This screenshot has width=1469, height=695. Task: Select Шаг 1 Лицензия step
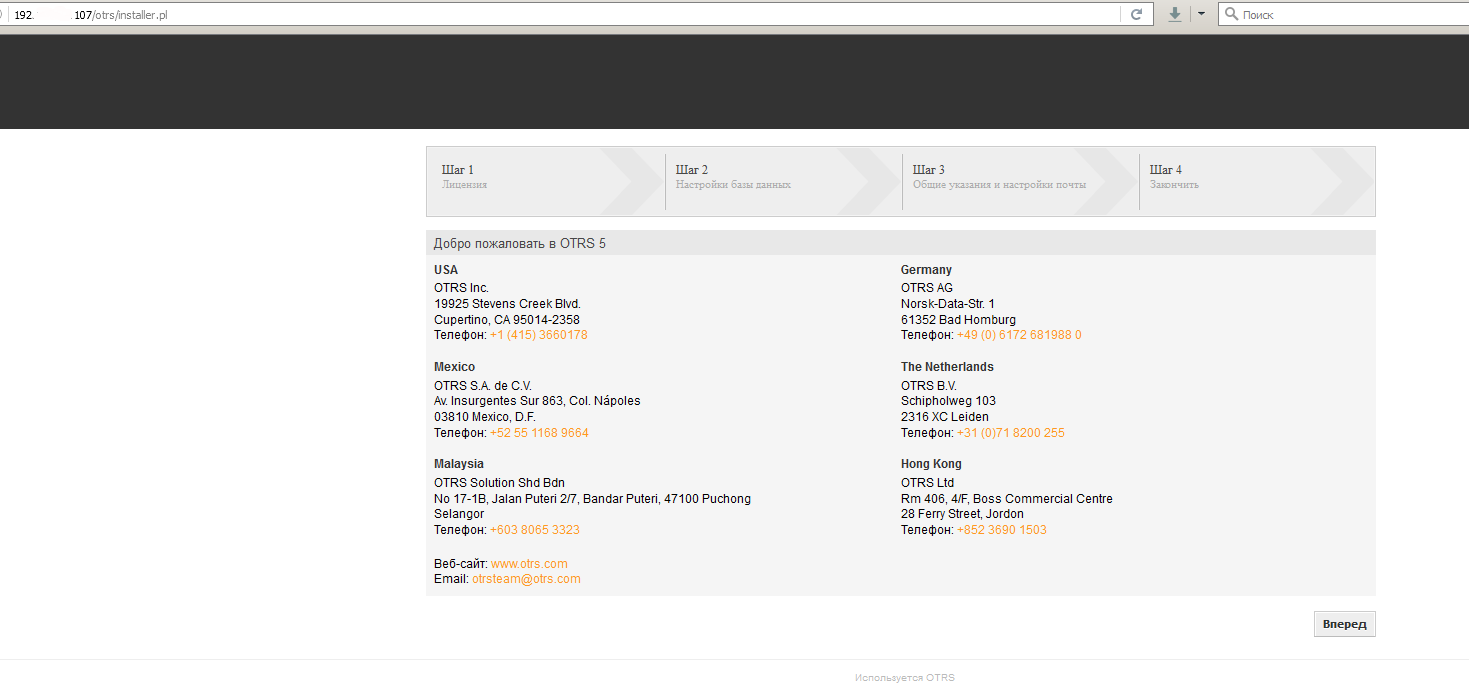point(545,181)
